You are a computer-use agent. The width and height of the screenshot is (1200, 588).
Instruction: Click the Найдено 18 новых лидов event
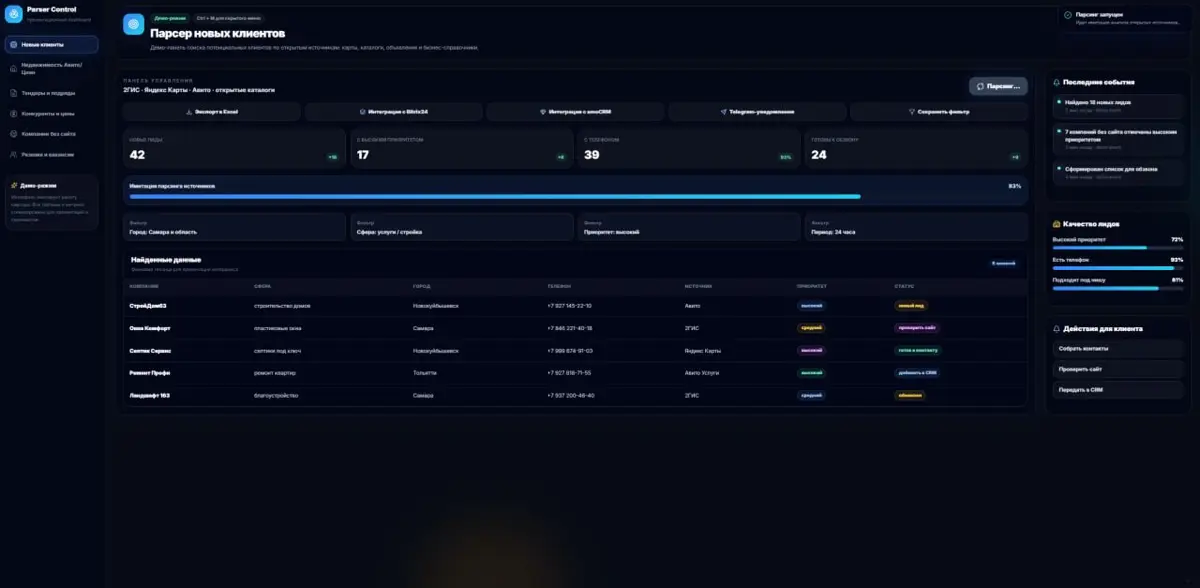coord(1118,105)
